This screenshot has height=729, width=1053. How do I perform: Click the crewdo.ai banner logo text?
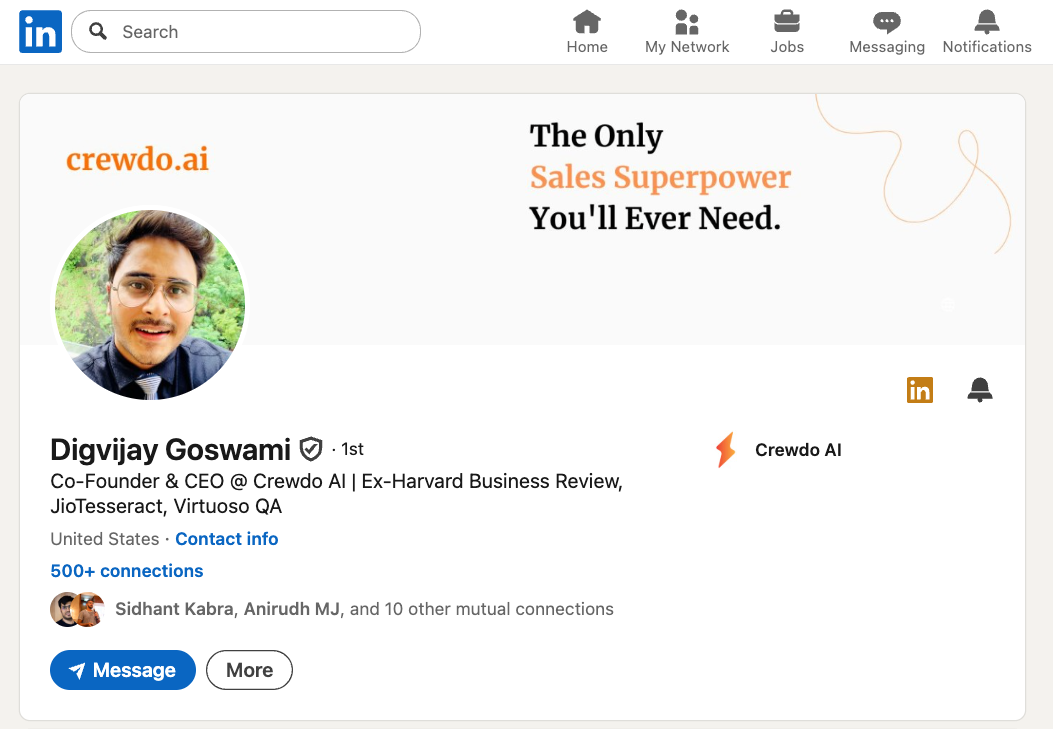point(138,159)
